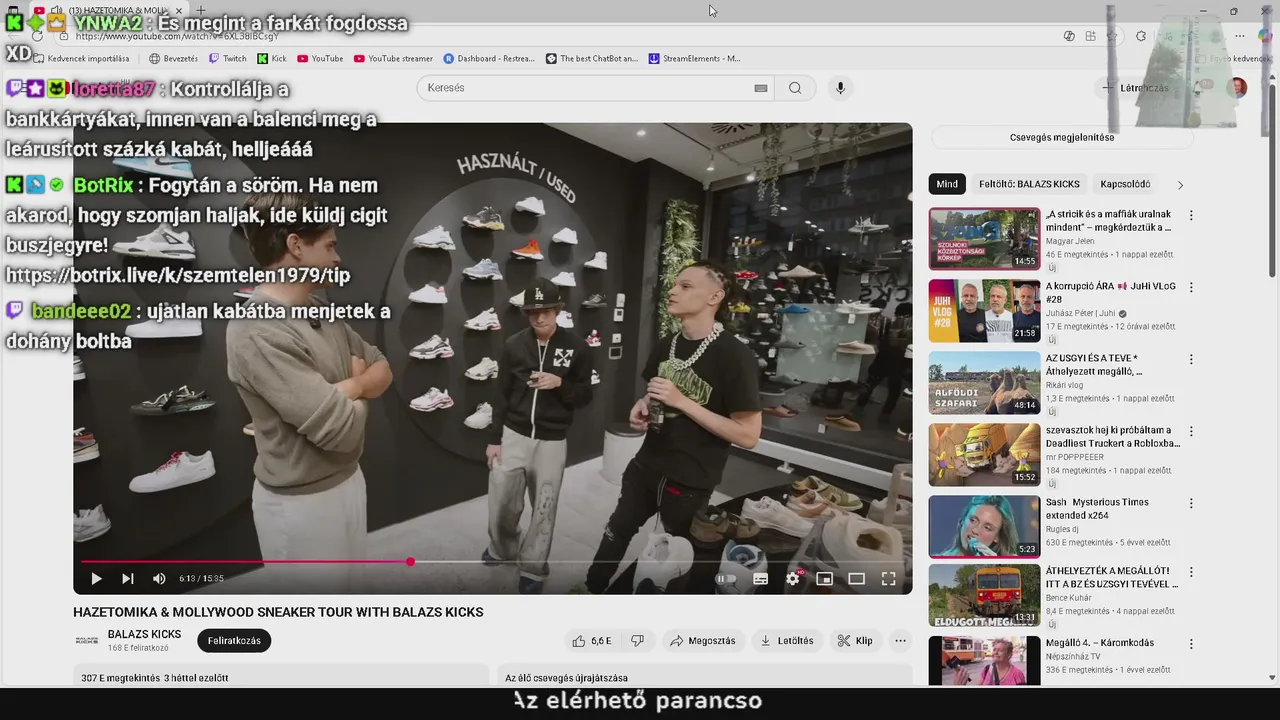Open the A korrupció ÁRA JuHi VLoG thumbnail
1280x720 pixels.
[984, 310]
